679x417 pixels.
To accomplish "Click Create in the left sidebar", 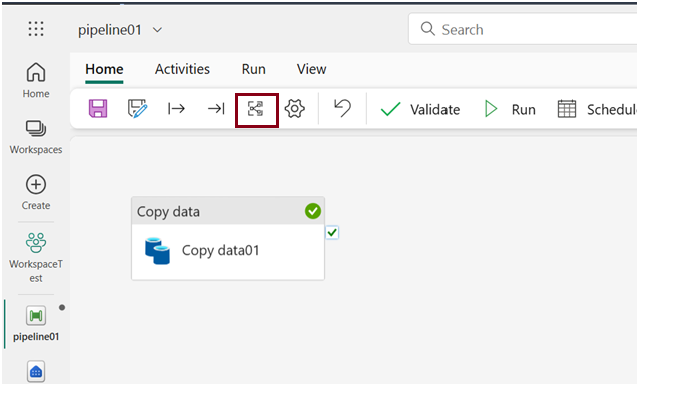I will 36,193.
